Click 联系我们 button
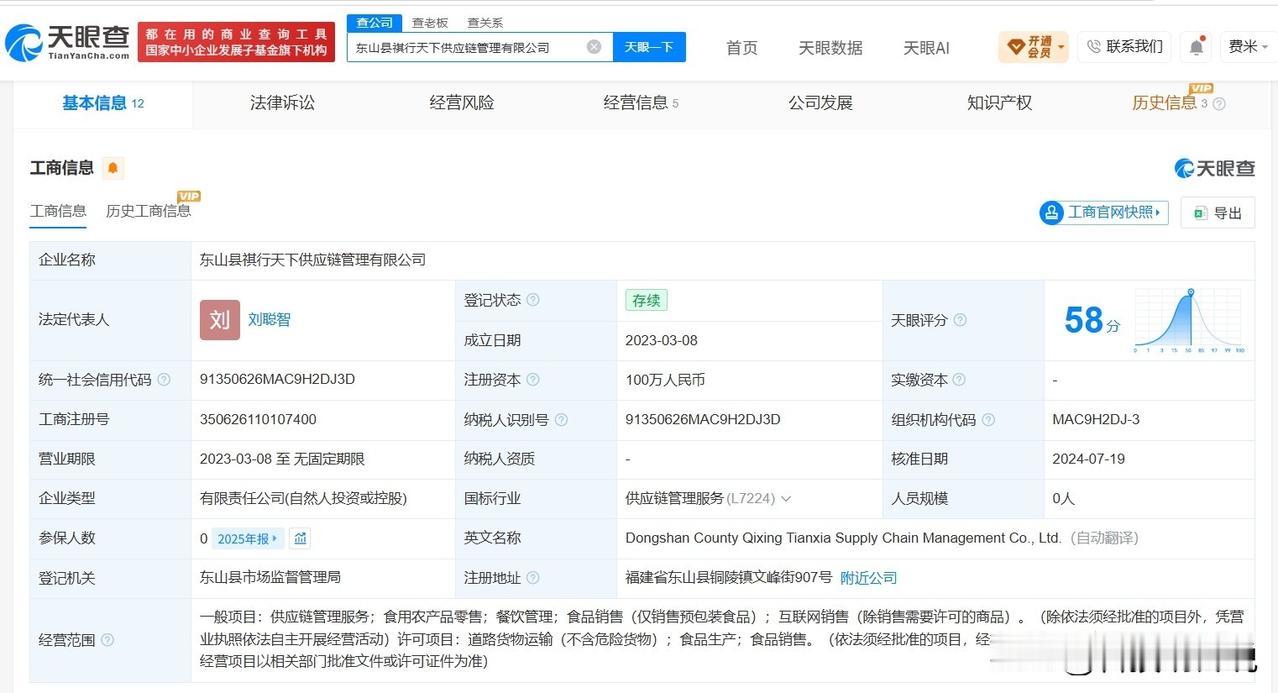Image resolution: width=1278 pixels, height=693 pixels. 1124,47
